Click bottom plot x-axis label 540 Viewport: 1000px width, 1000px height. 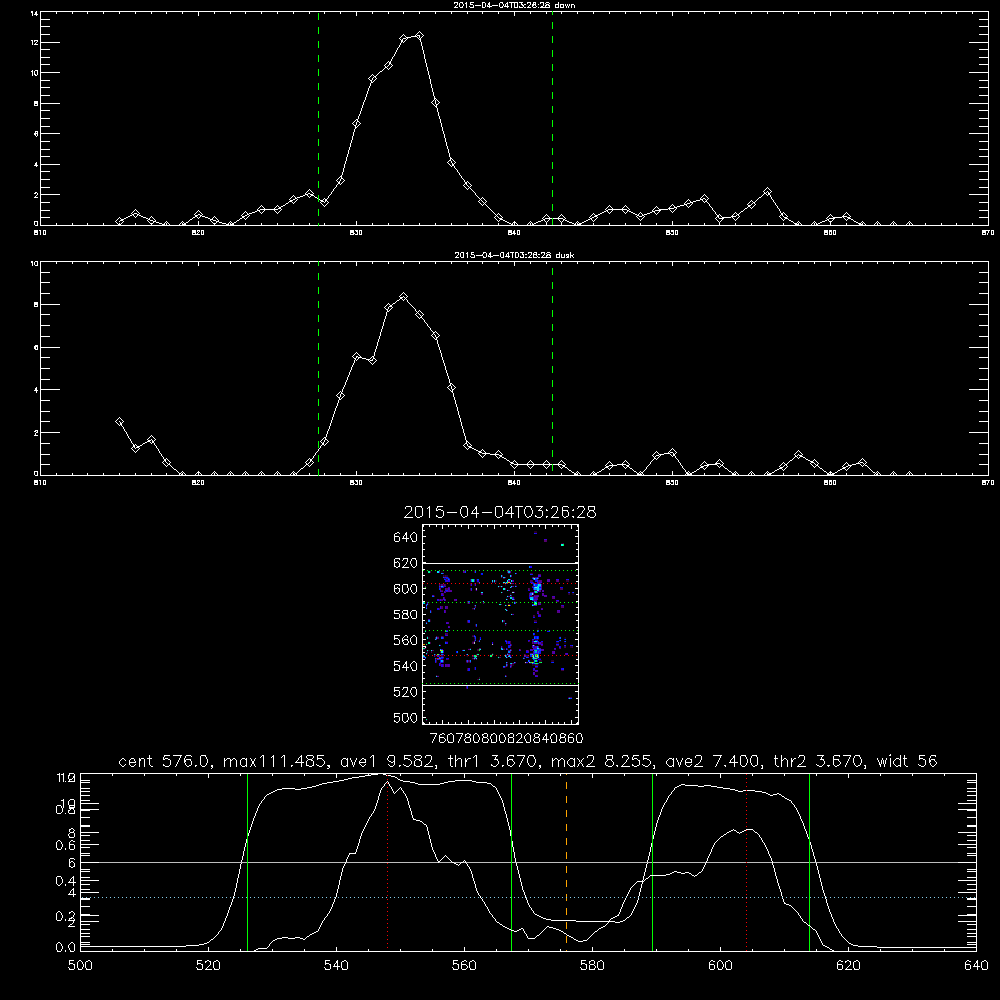(336, 966)
